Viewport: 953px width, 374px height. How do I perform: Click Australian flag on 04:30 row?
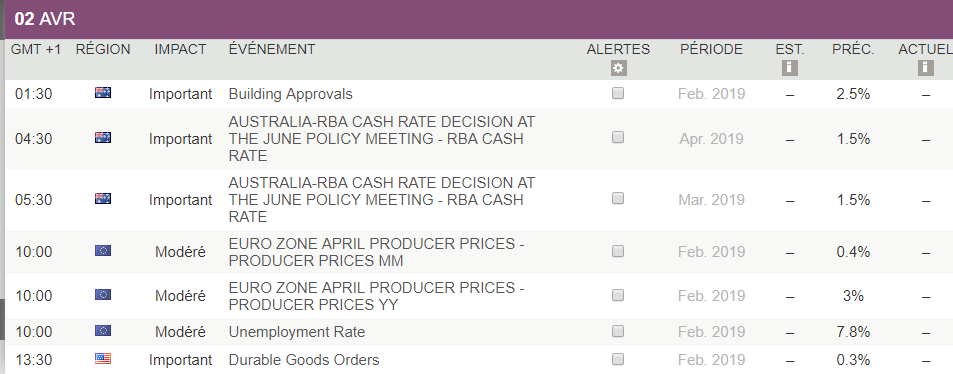(103, 138)
